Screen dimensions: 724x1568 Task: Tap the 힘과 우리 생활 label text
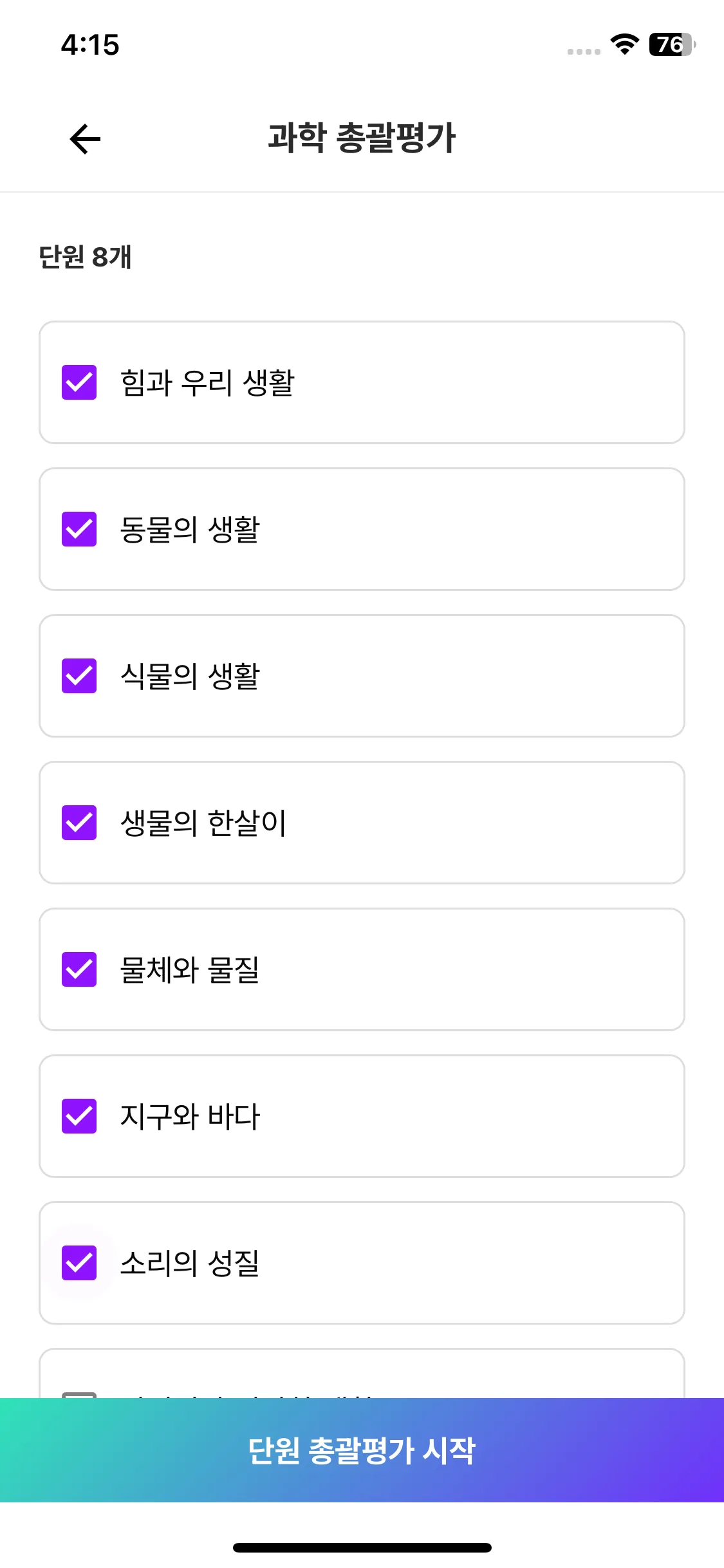[207, 383]
